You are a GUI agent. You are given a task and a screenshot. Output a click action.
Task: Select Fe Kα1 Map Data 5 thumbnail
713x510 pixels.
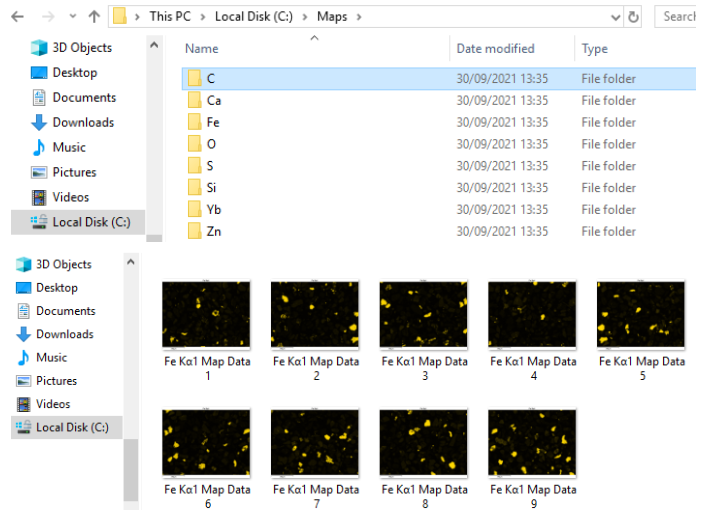click(x=641, y=314)
